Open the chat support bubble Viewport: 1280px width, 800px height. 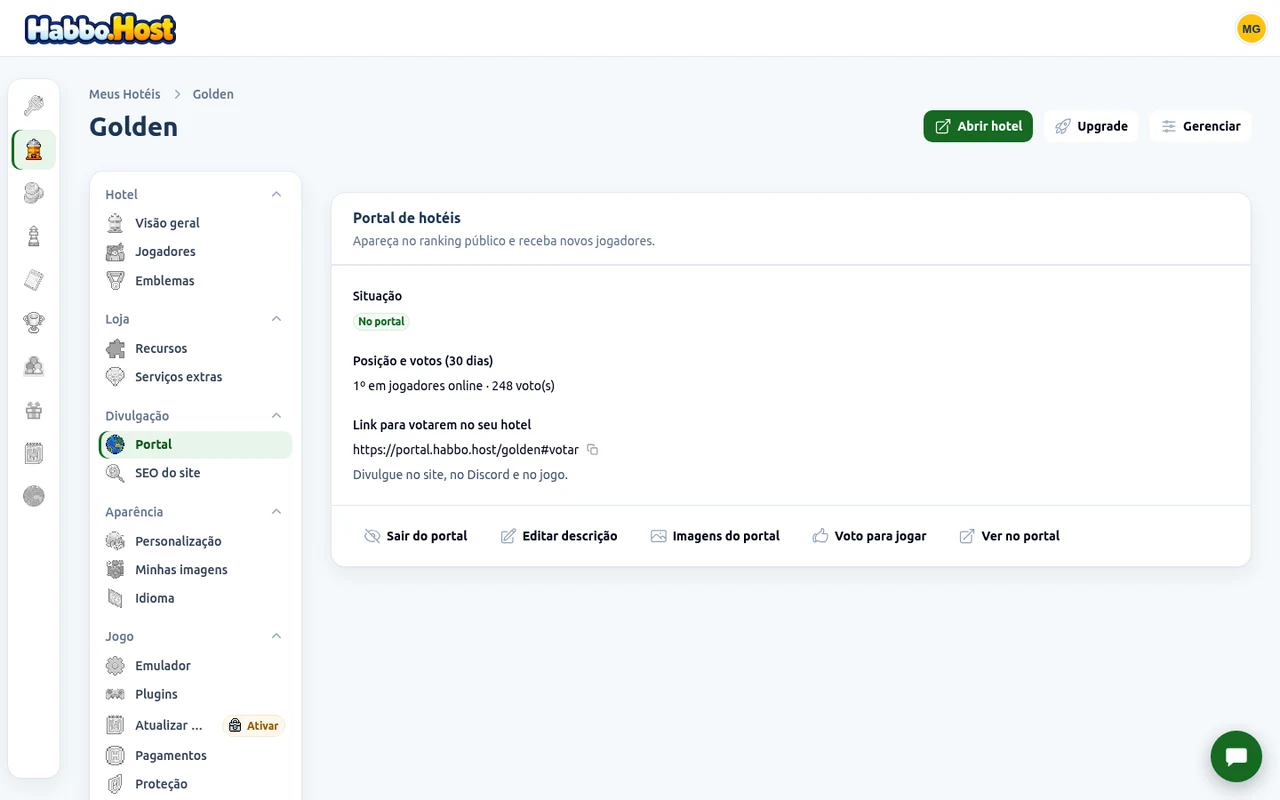pos(1236,756)
